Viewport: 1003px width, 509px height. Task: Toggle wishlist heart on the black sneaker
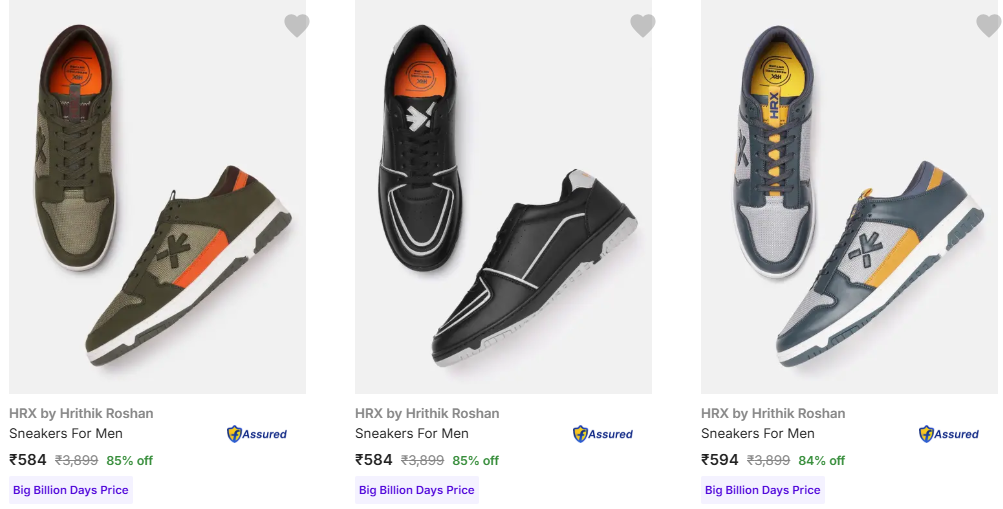(x=642, y=26)
